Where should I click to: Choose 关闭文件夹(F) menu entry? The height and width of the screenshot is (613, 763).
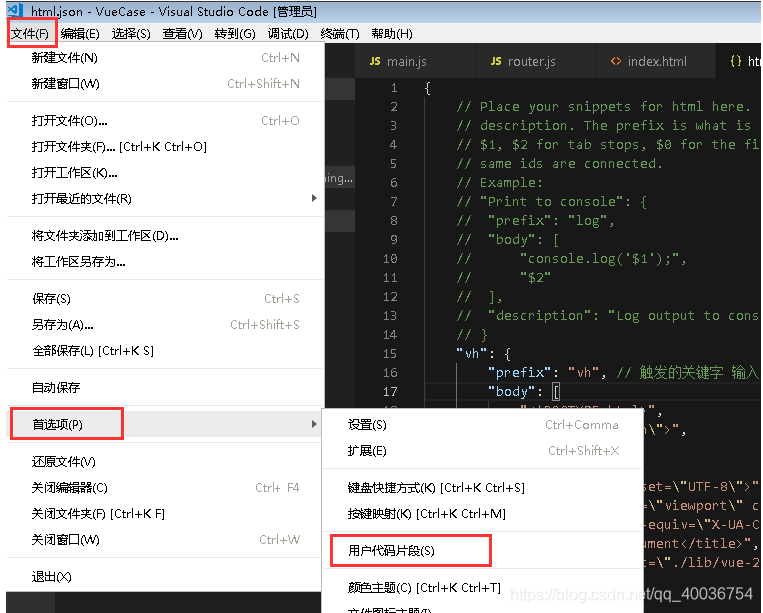point(165,514)
